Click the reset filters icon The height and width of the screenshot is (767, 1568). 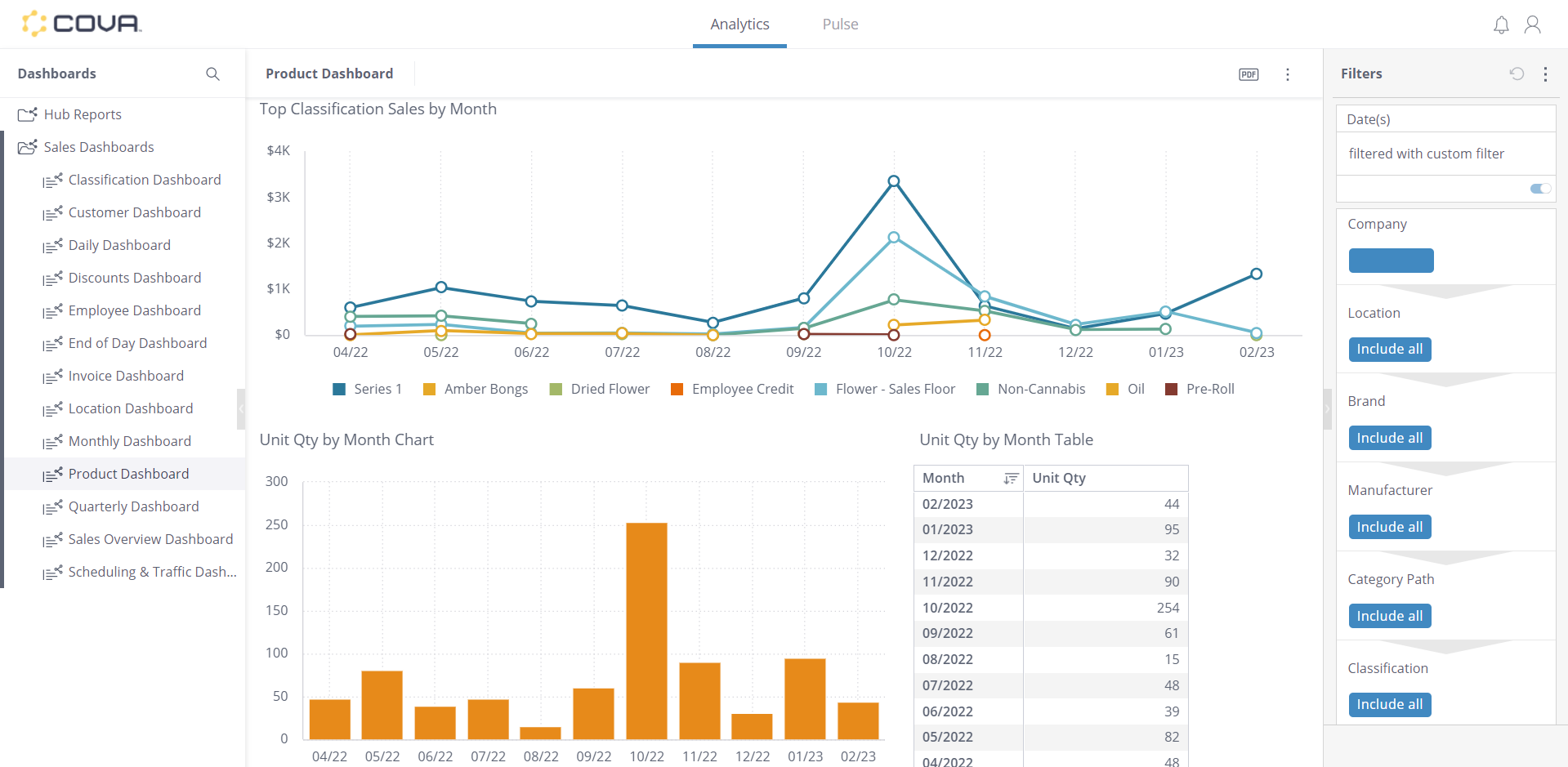(x=1517, y=74)
